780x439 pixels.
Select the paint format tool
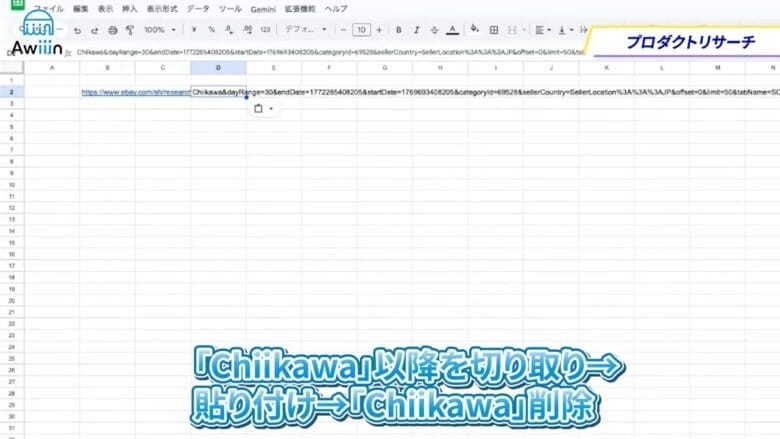click(130, 30)
